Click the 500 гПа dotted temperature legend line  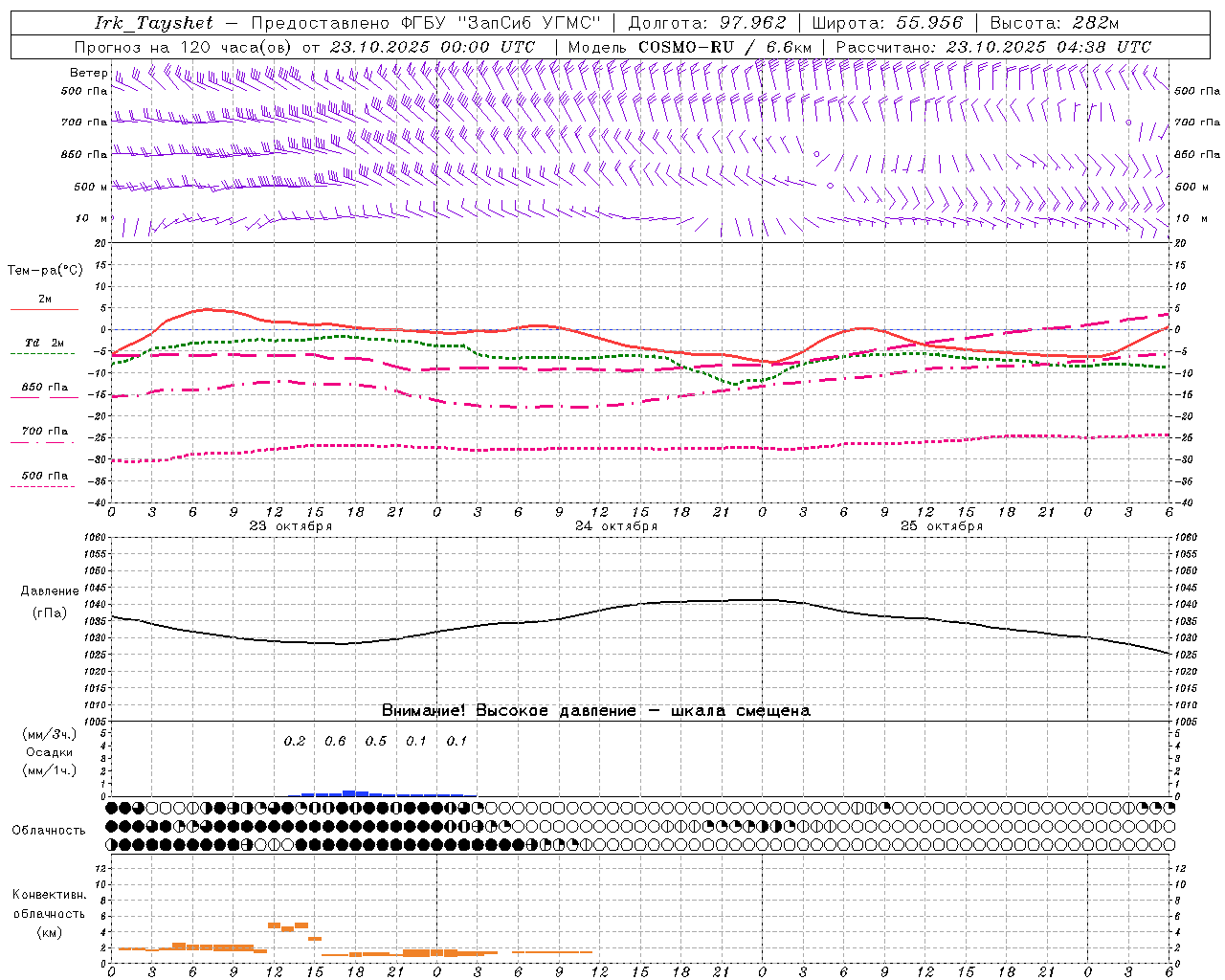point(44,486)
